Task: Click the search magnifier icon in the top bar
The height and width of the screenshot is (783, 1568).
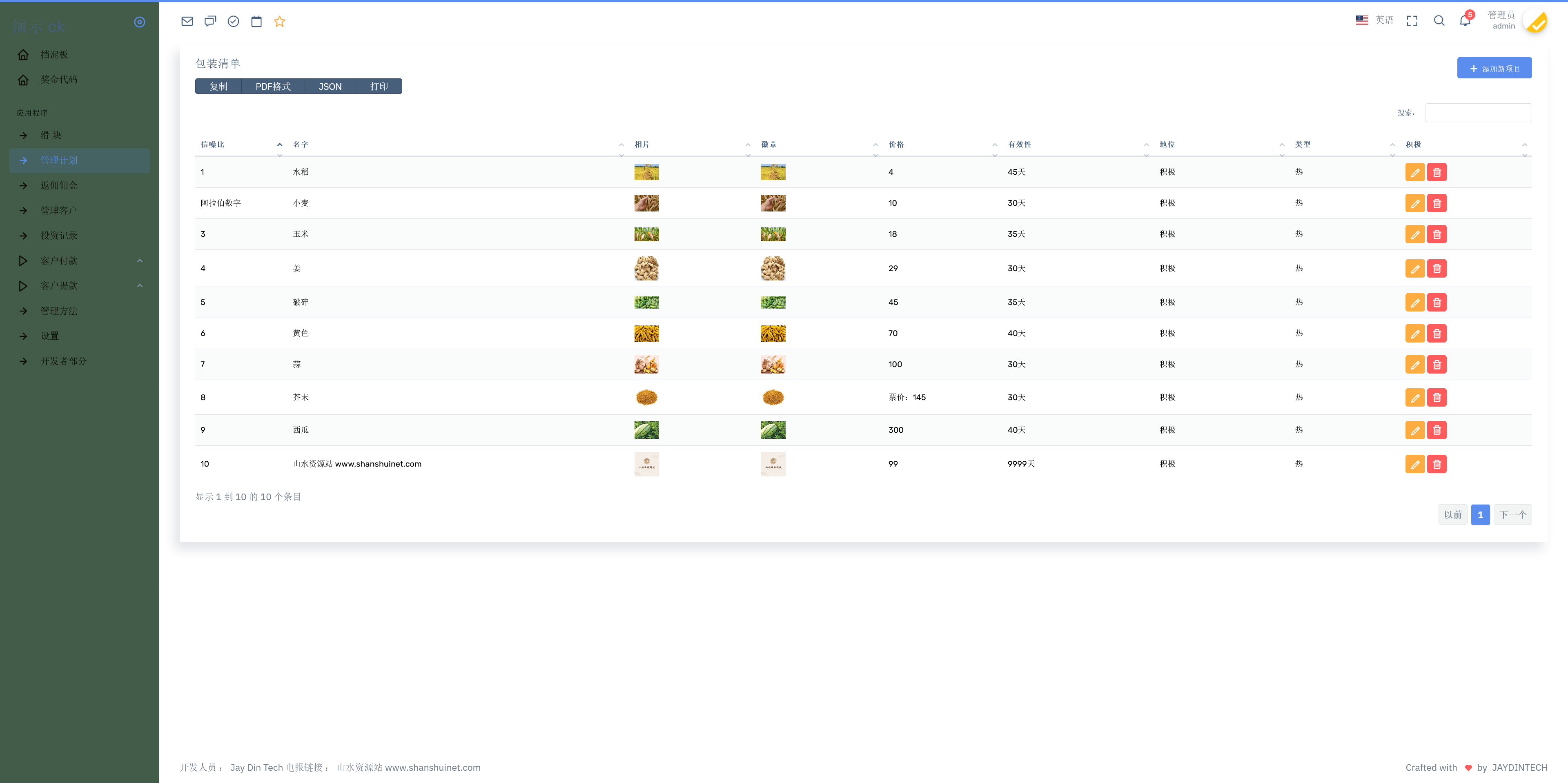Action: (x=1439, y=21)
